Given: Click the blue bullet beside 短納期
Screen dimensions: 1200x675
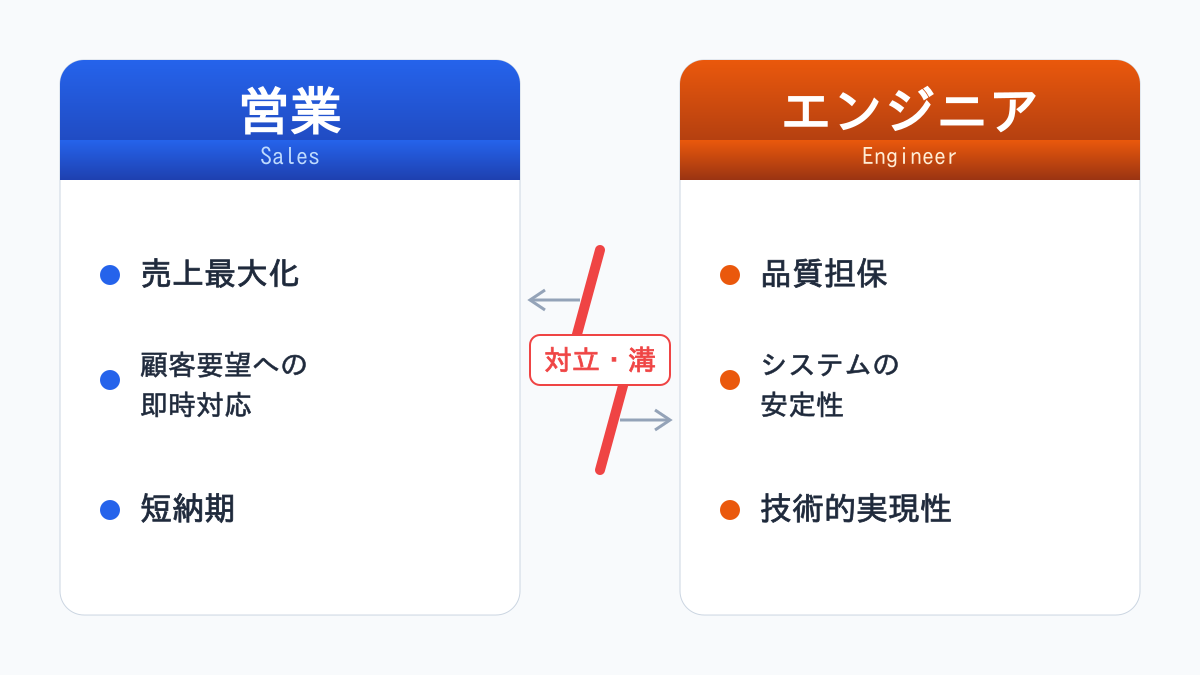Looking at the screenshot, I should point(110,510).
